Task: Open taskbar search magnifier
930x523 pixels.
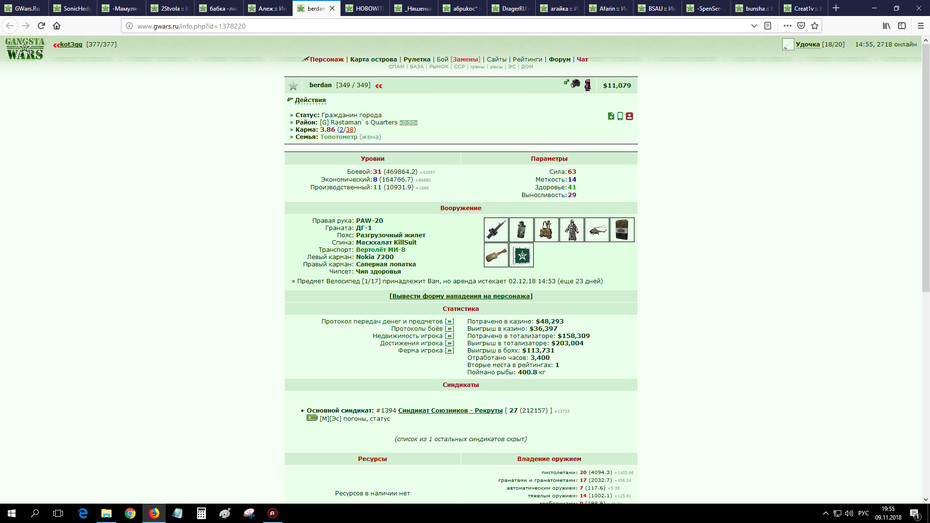Action: coord(34,514)
